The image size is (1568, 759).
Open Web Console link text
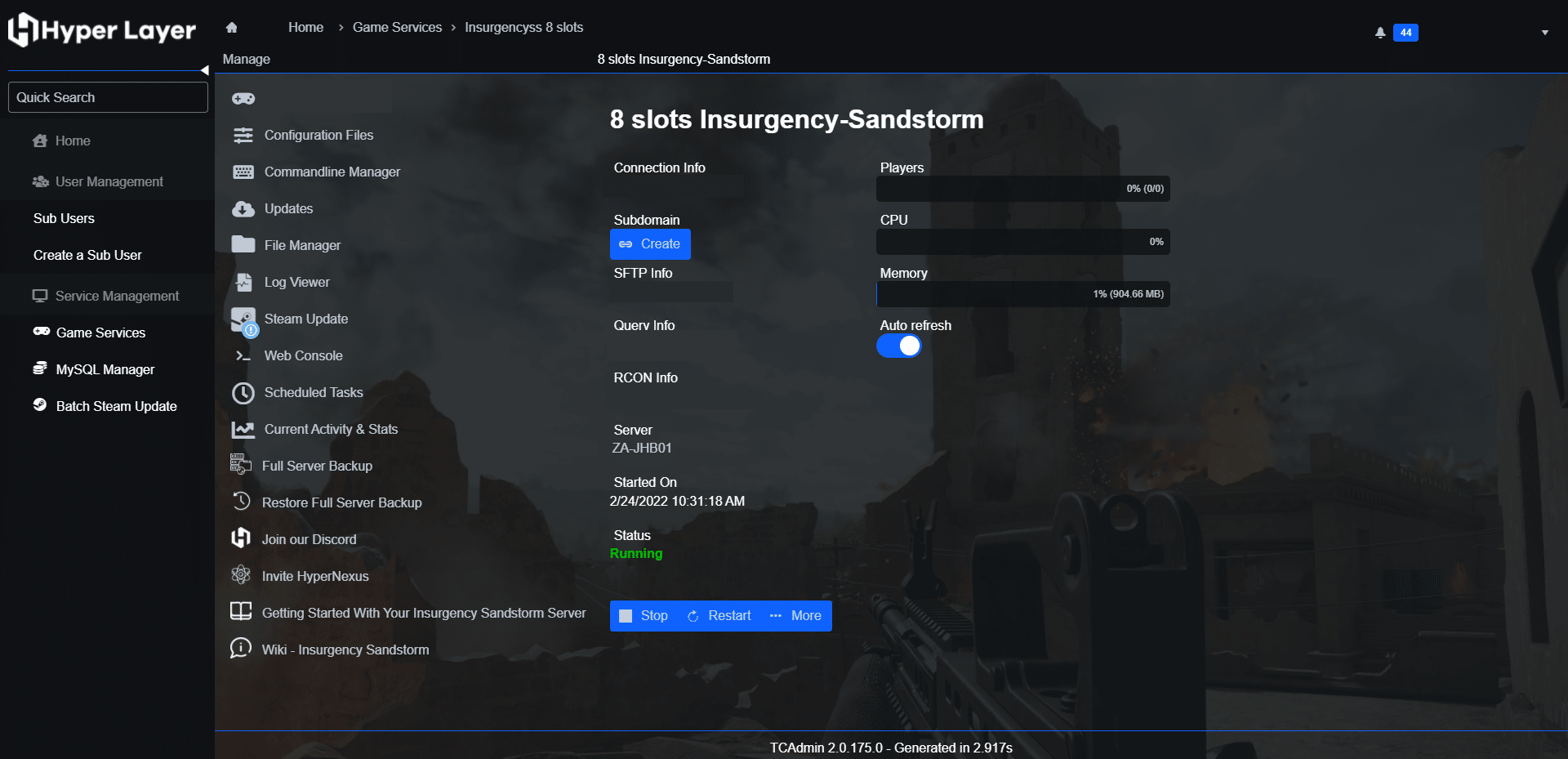click(x=304, y=355)
